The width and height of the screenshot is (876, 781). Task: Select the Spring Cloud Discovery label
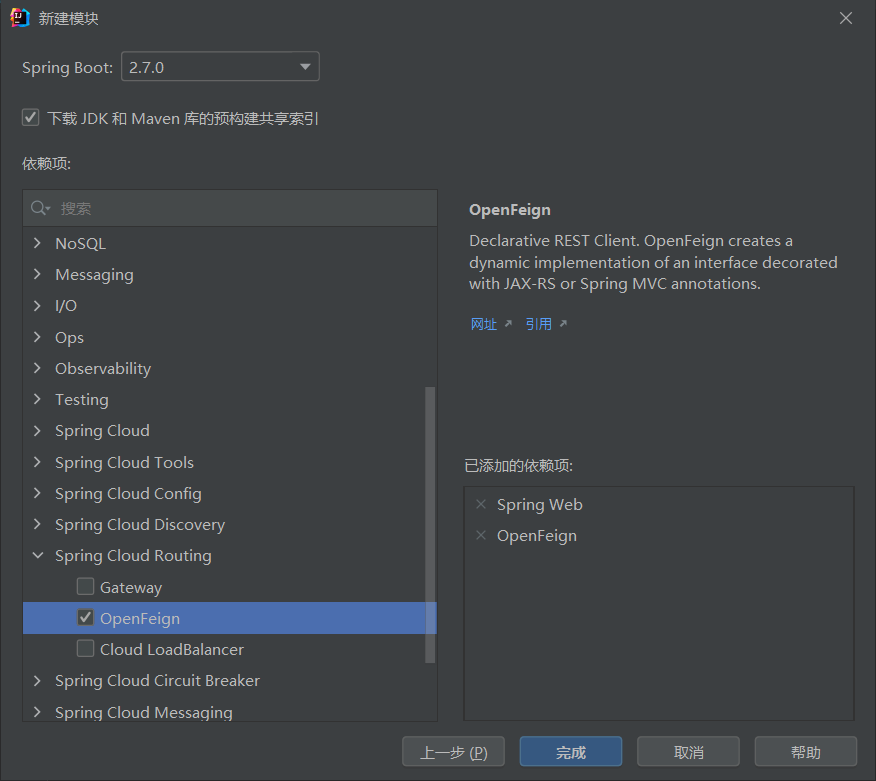(140, 525)
